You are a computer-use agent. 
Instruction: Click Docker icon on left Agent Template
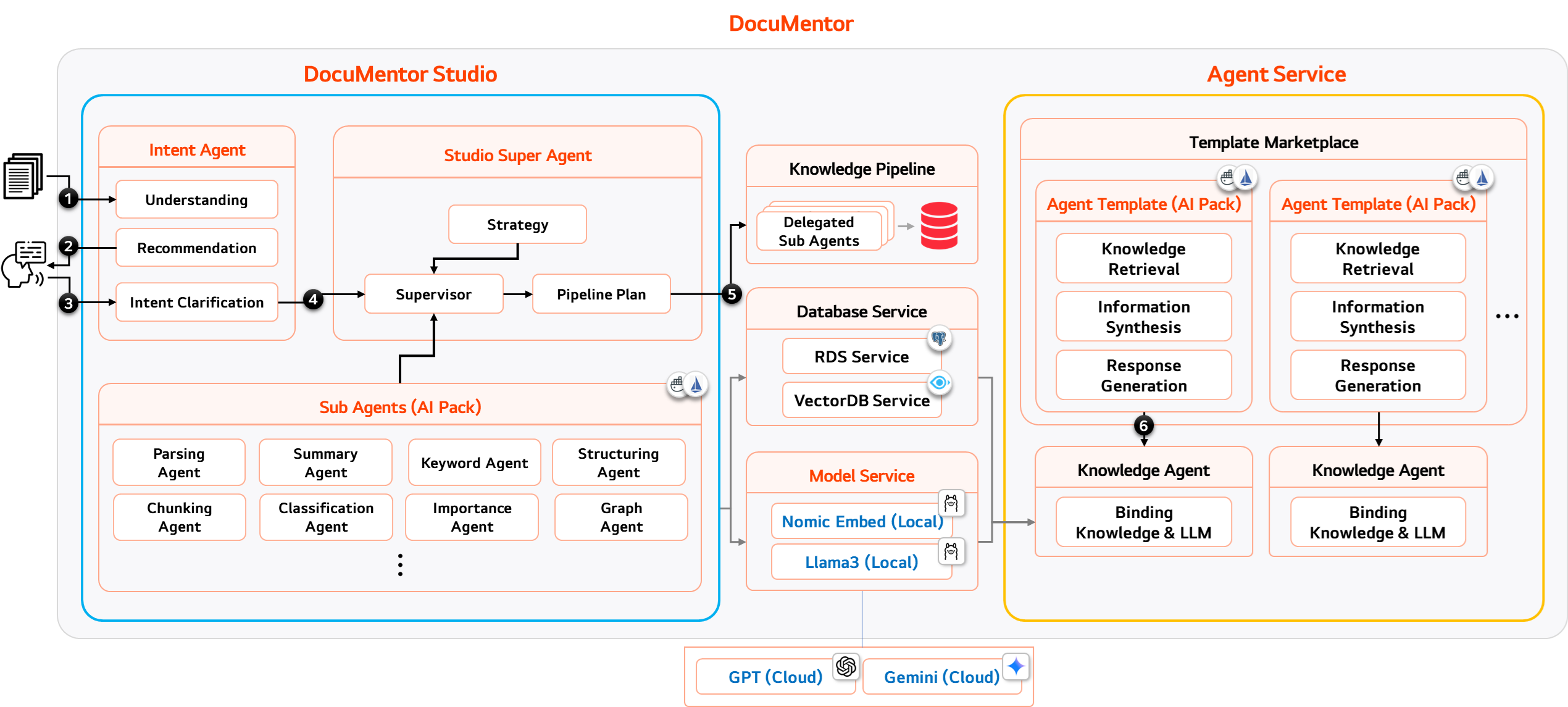pos(1227,178)
